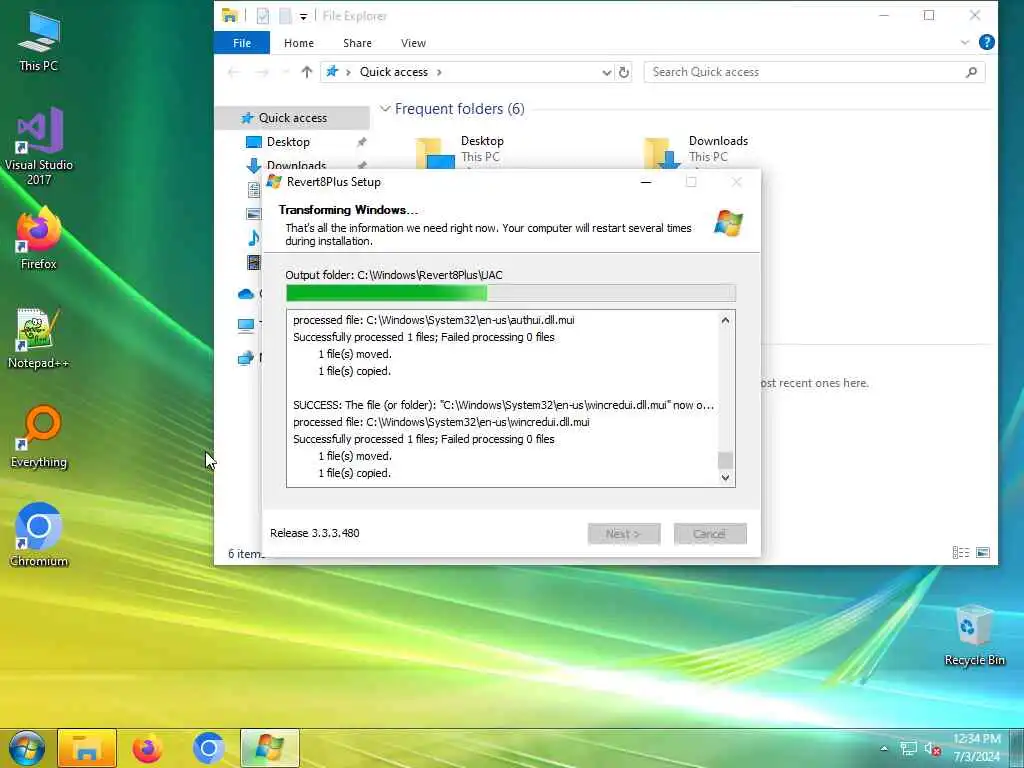This screenshot has width=1024, height=768.
Task: Click search magnifier icon
Action: point(971,72)
